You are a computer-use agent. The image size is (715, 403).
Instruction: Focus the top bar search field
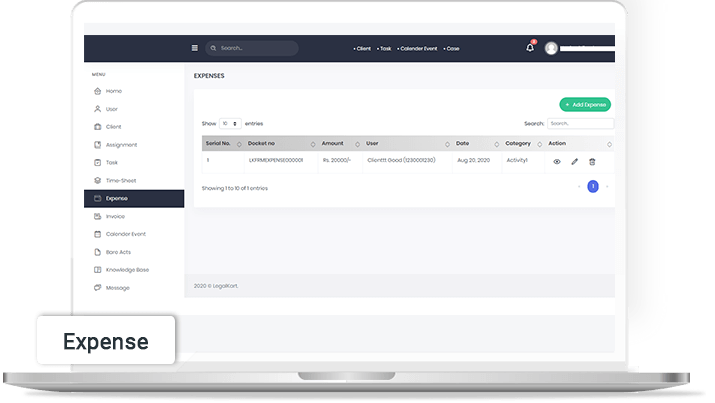click(256, 48)
